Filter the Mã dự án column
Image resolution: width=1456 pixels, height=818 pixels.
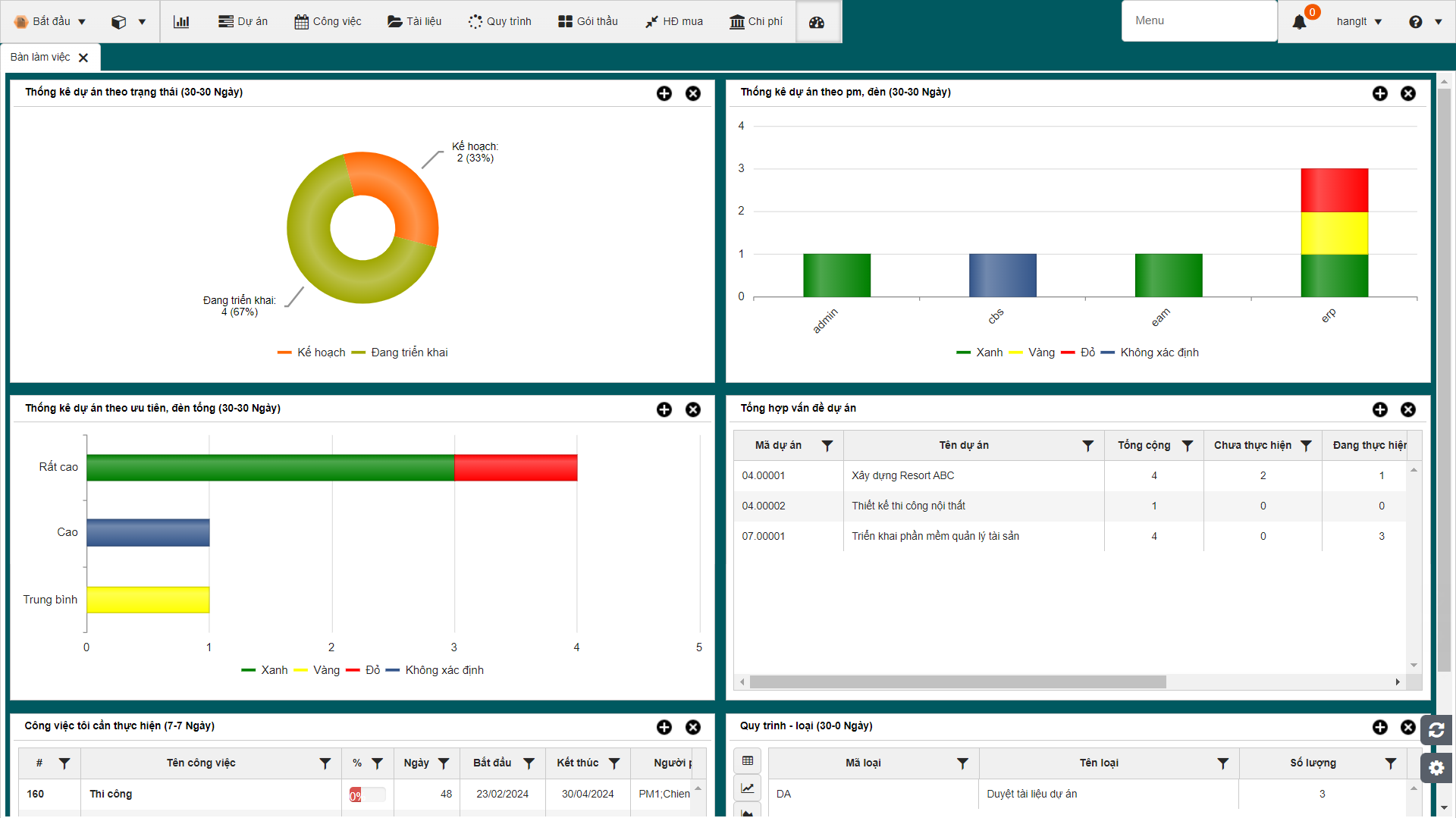point(827,446)
